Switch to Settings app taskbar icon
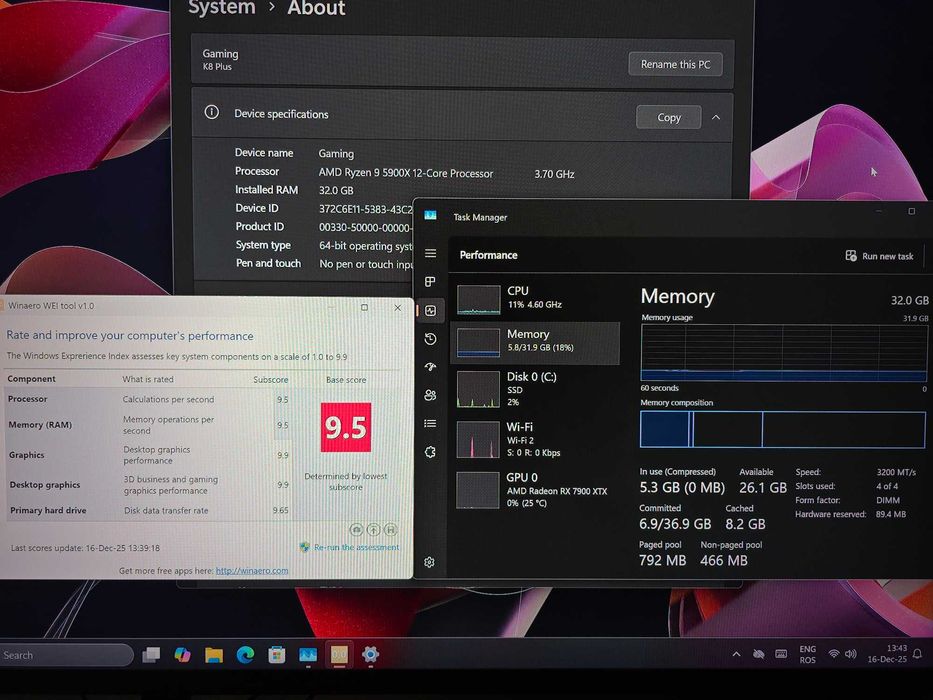Viewport: 933px width, 700px height. click(370, 655)
